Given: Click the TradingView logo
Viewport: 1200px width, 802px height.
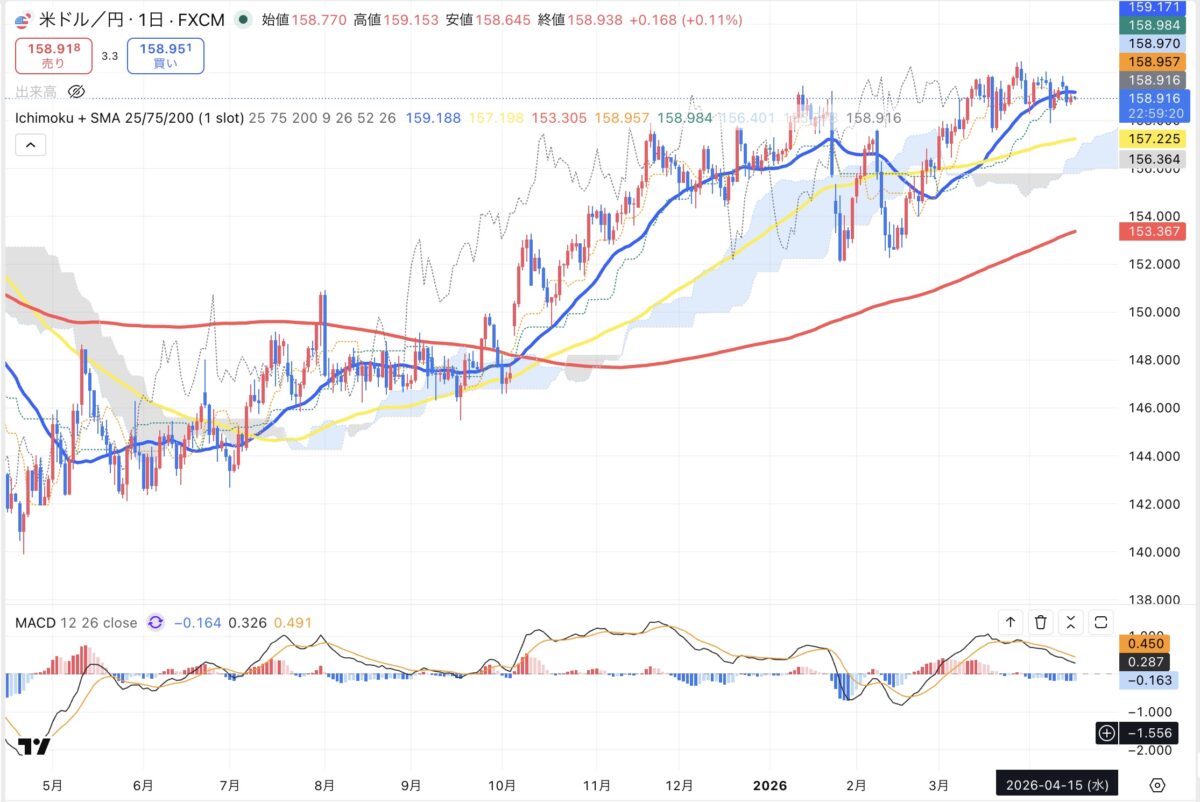Looking at the screenshot, I should click(33, 746).
